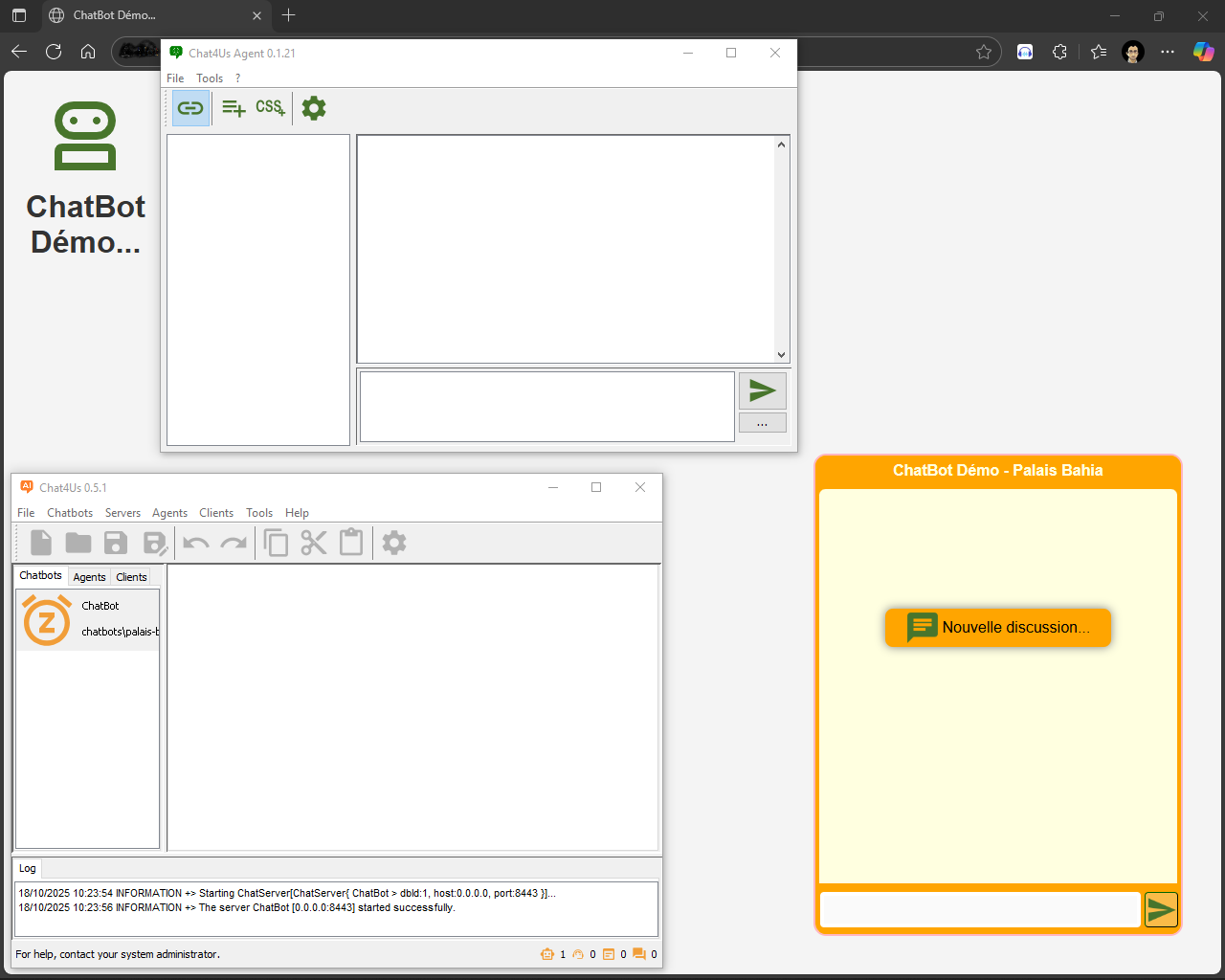Start a Nouvelle discussion
The width and height of the screenshot is (1225, 980).
coord(998,628)
